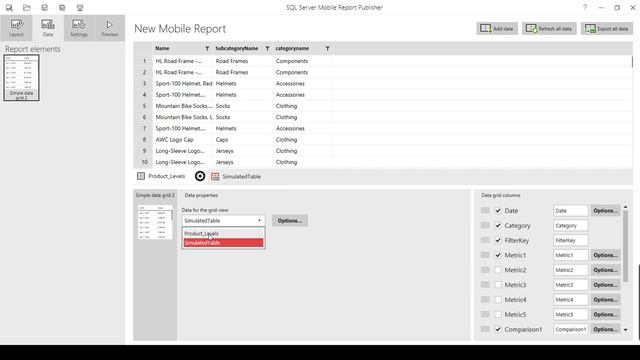The image size is (640, 360).
Task: Open Options for the Comparison1 column
Action: pyautogui.click(x=606, y=329)
